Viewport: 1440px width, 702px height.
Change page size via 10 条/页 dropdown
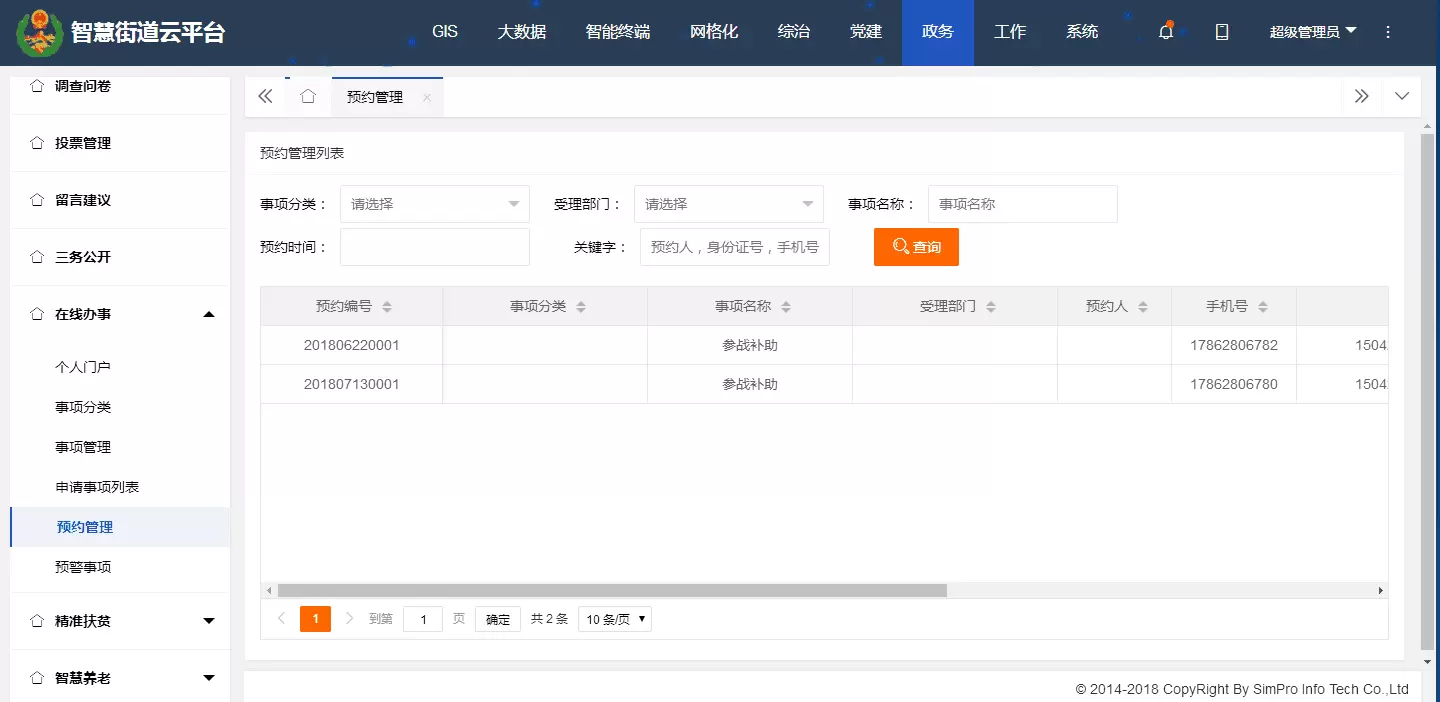click(614, 619)
